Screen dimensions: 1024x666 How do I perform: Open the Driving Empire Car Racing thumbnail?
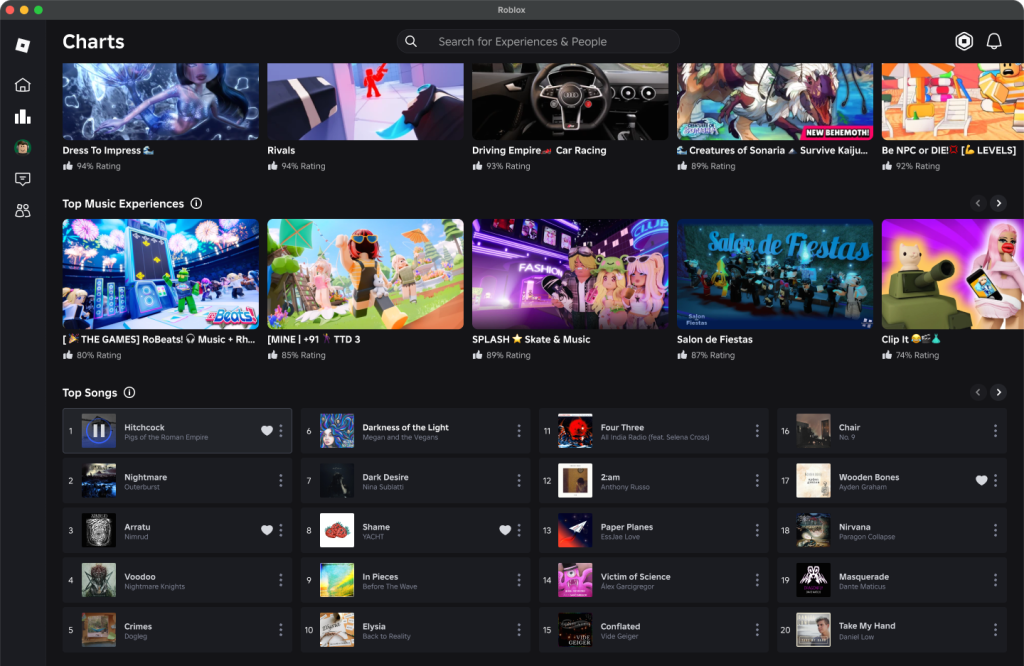click(570, 101)
